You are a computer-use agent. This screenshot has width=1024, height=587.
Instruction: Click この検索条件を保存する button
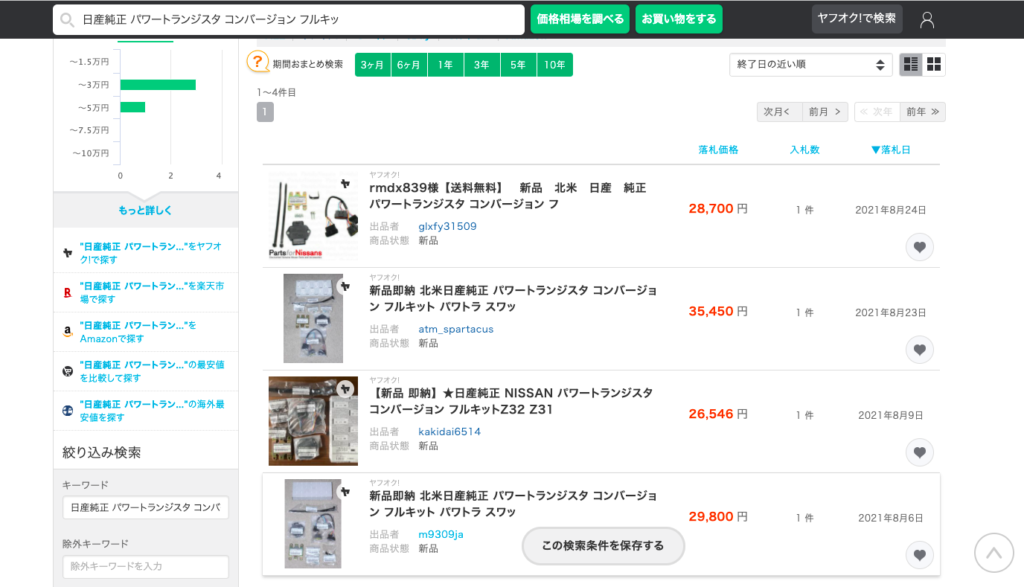pos(603,546)
